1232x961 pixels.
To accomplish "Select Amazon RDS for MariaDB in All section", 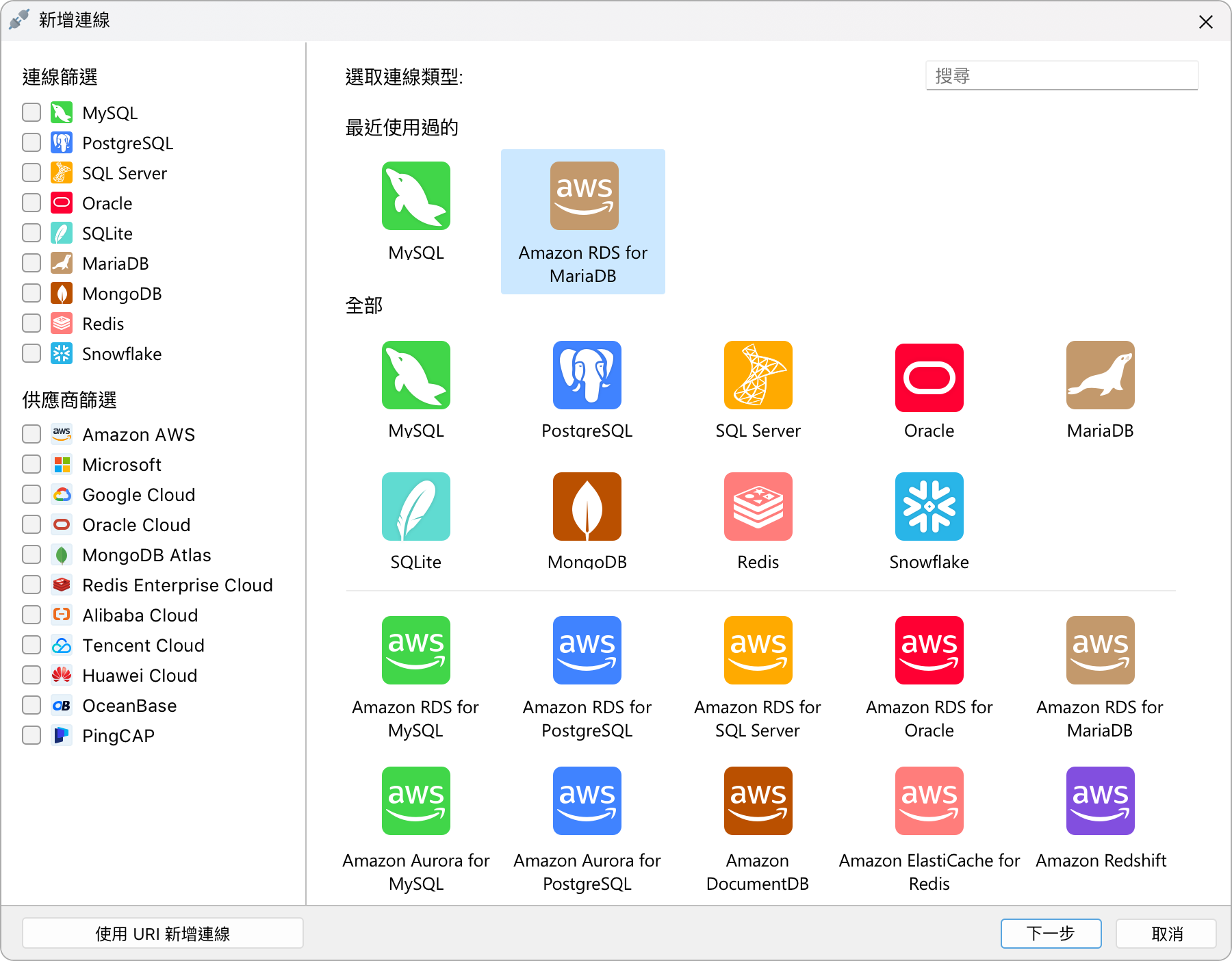I will [x=1101, y=650].
